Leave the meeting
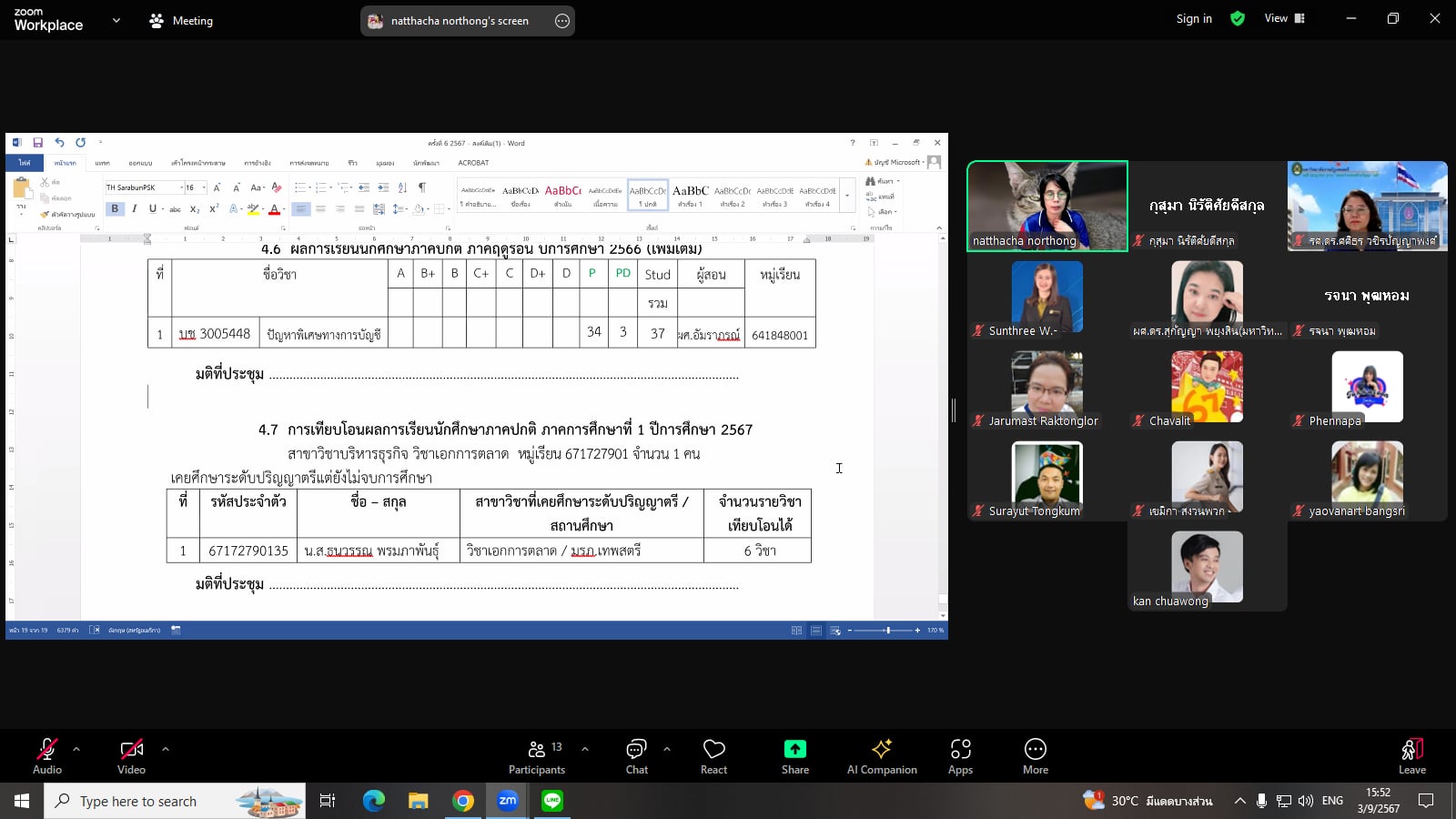This screenshot has height=819, width=1456. (x=1411, y=755)
